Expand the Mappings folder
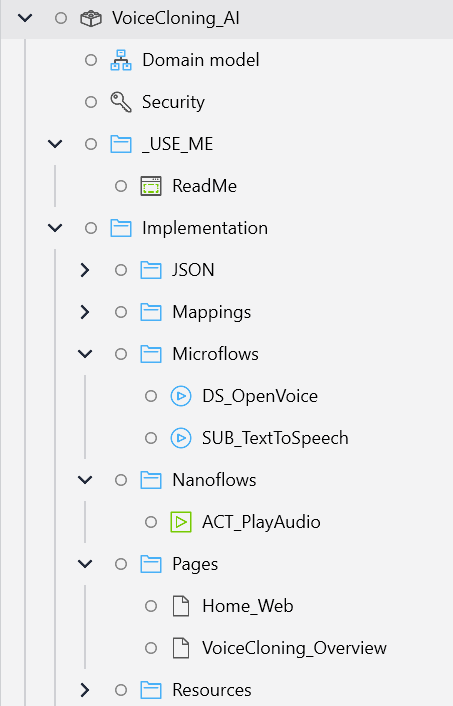Image resolution: width=453 pixels, height=706 pixels. pyautogui.click(x=85, y=312)
